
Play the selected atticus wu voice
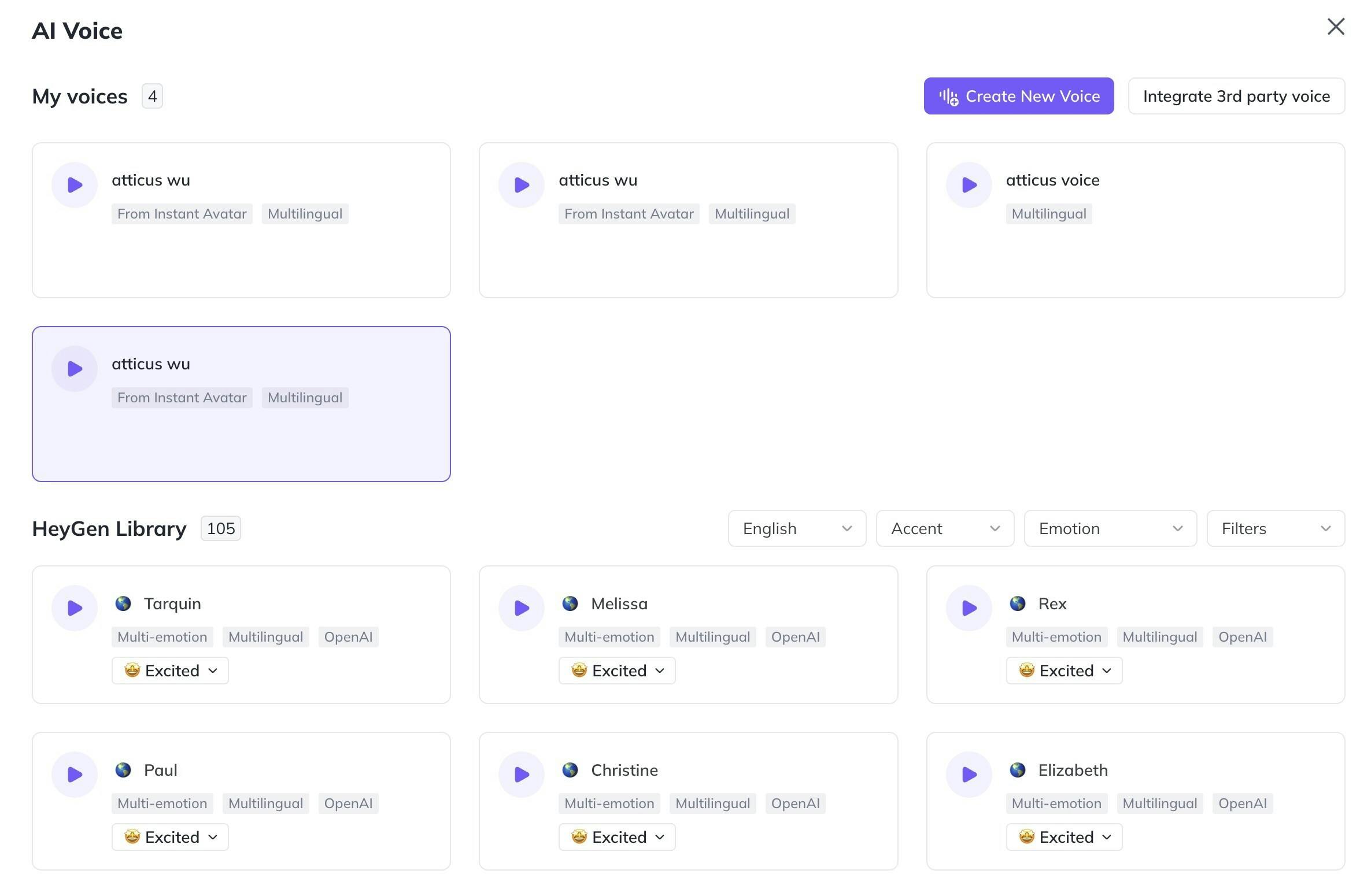coord(75,369)
